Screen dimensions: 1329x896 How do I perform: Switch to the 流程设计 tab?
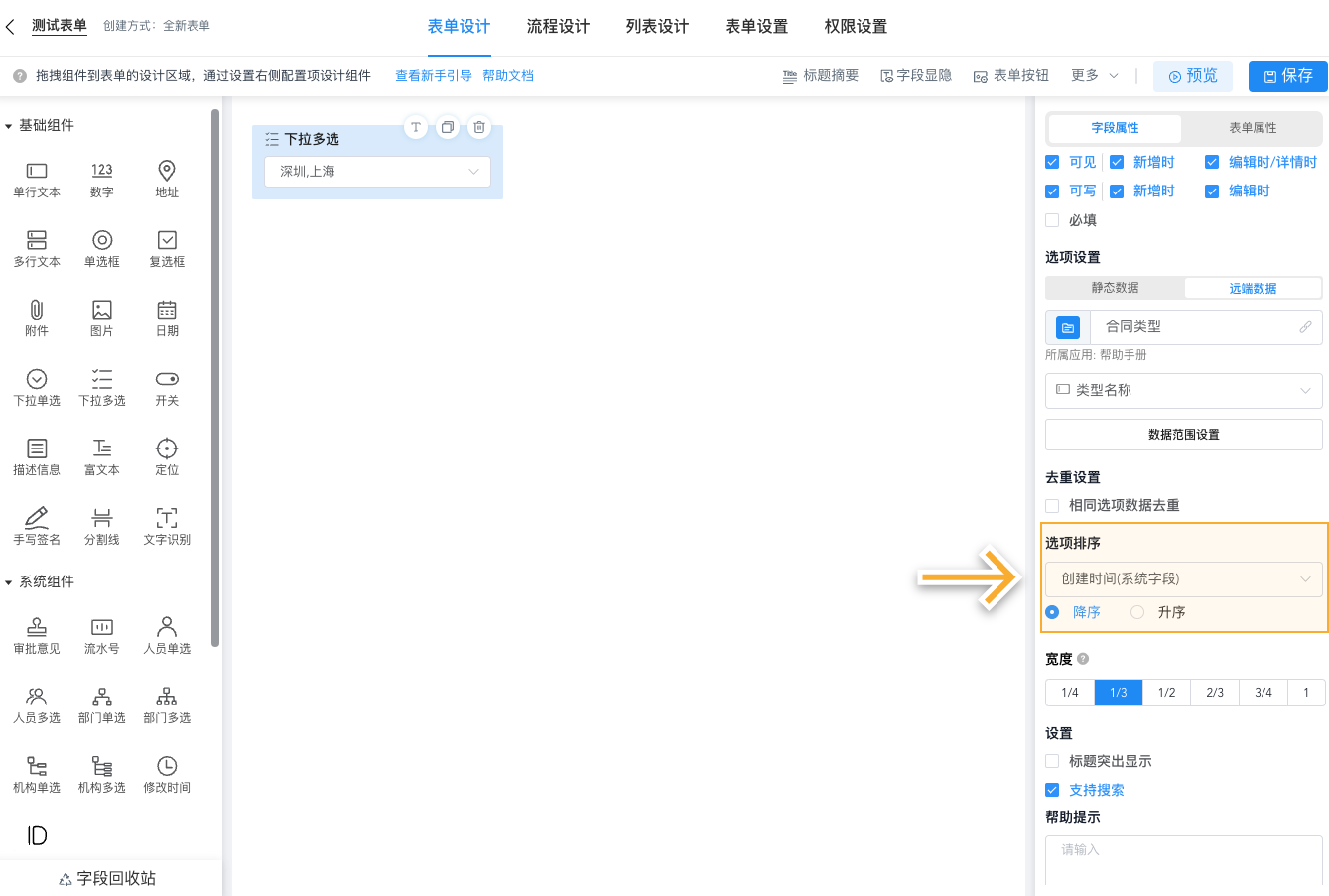[x=558, y=27]
